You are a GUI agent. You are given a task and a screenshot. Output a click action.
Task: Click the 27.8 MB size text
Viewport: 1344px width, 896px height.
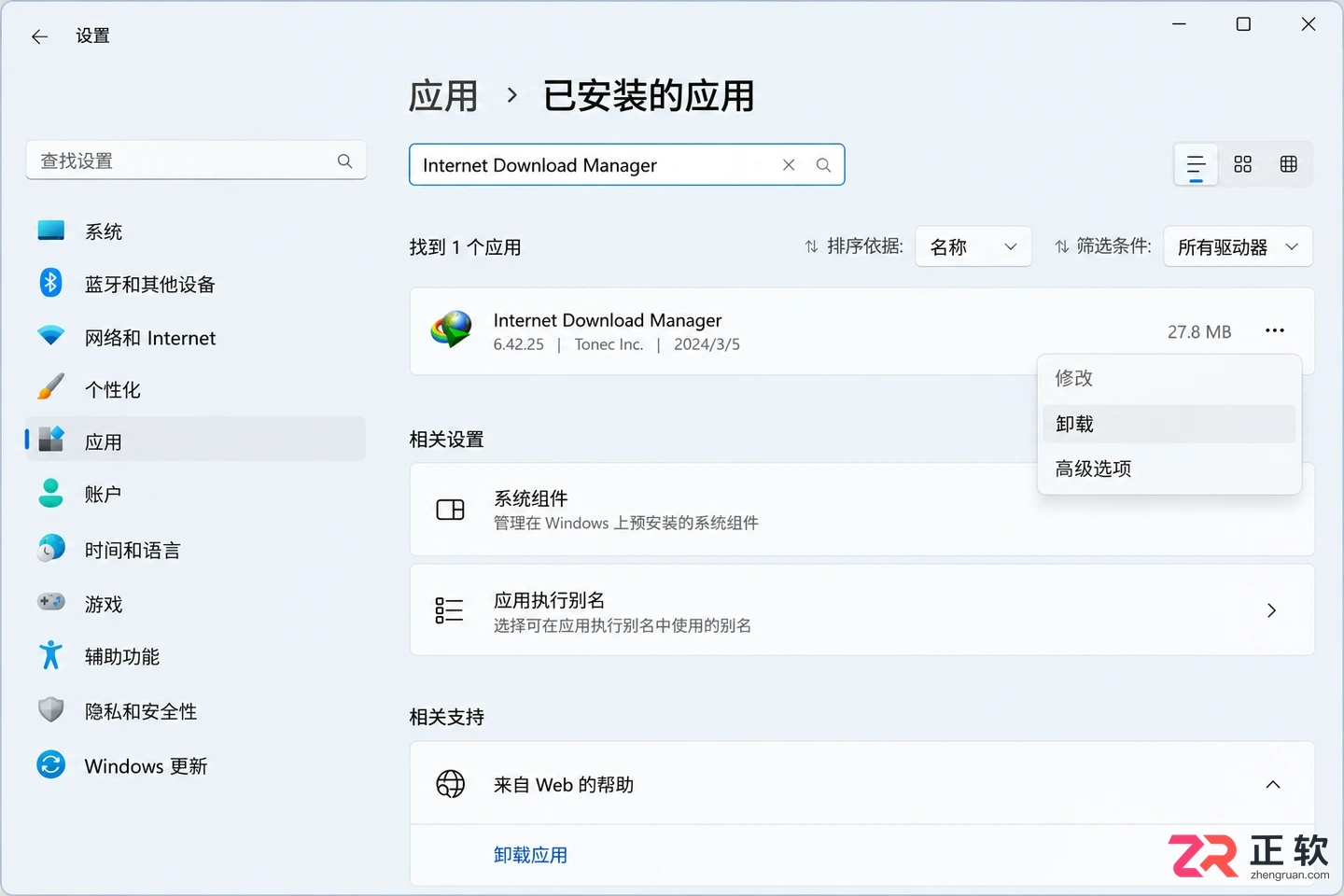pyautogui.click(x=1199, y=331)
